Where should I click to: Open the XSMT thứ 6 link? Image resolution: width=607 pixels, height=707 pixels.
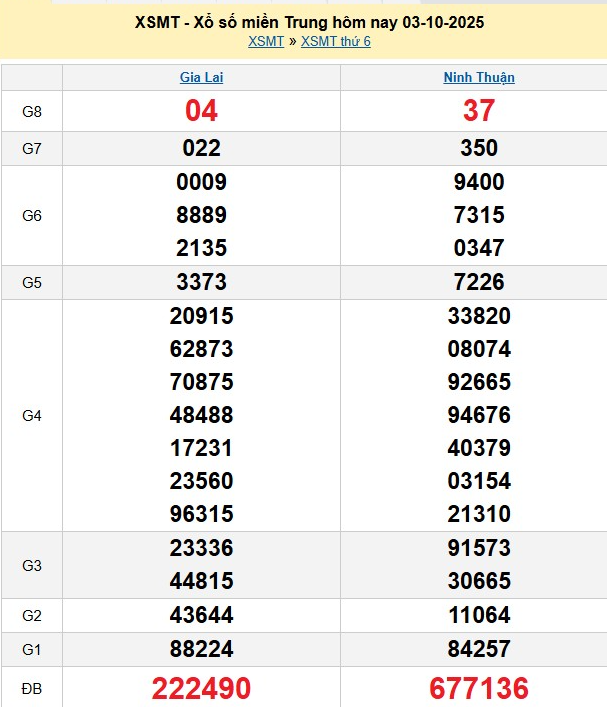pyautogui.click(x=335, y=41)
